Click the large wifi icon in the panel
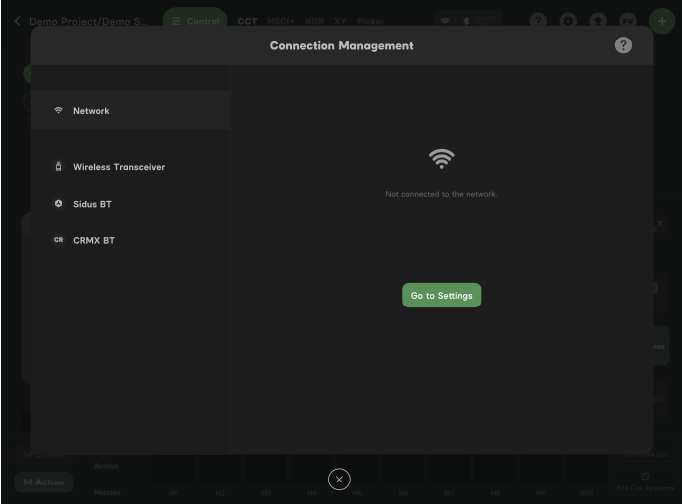This screenshot has height=504, width=682. pos(441,159)
